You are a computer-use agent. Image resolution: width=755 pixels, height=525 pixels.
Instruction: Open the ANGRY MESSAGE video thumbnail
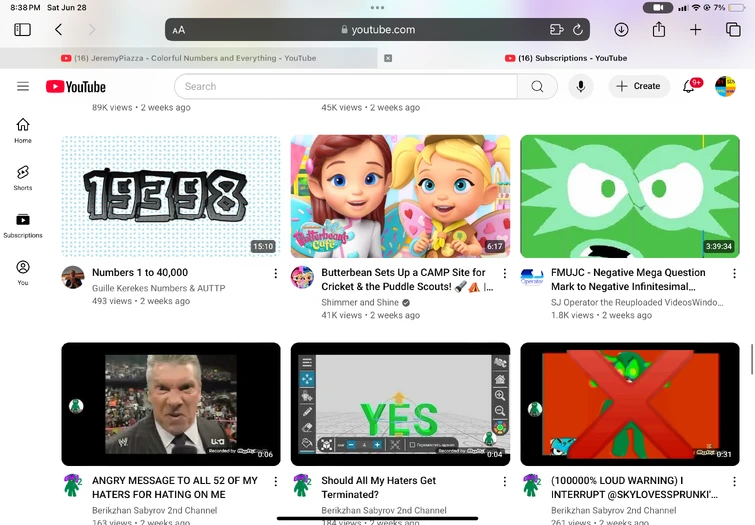click(x=171, y=404)
